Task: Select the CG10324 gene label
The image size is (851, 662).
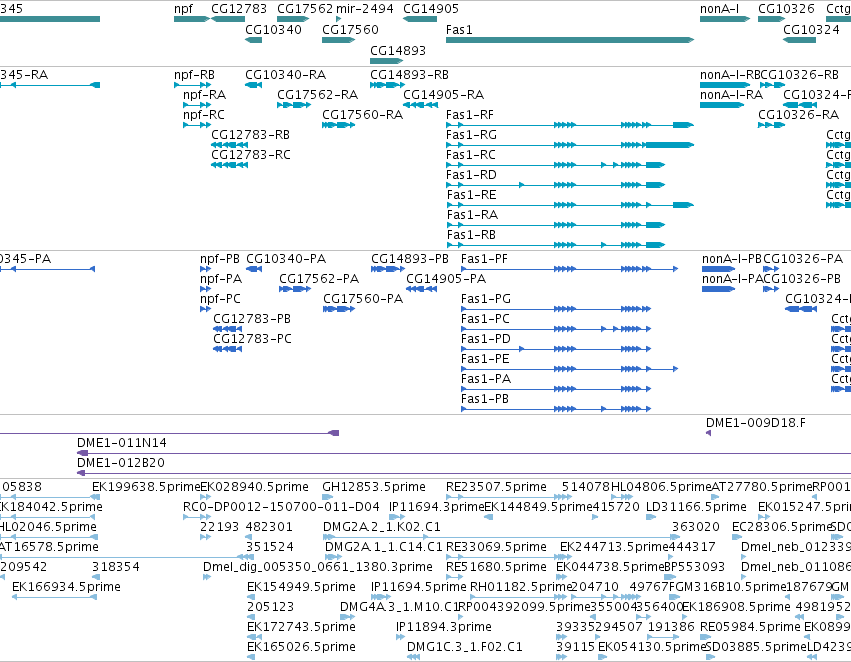Action: coord(811,30)
